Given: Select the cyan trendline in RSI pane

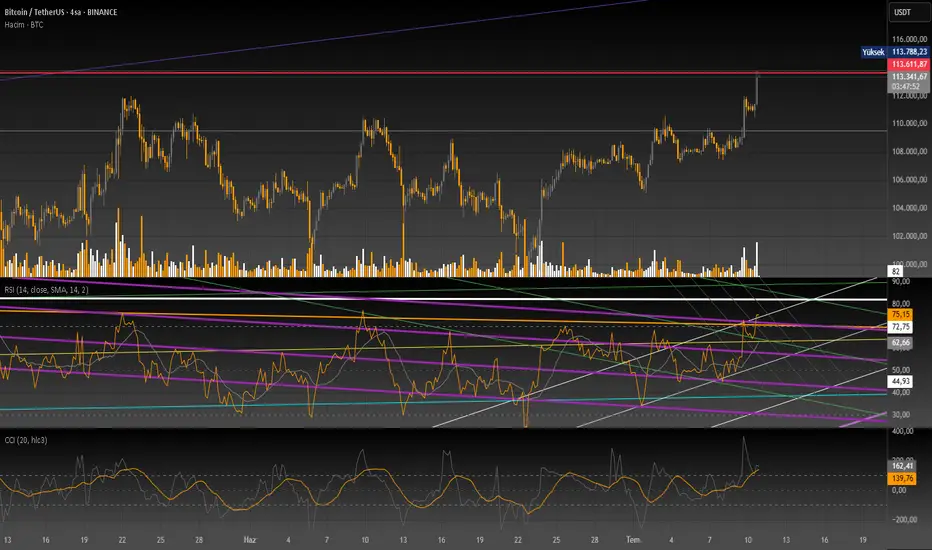Looking at the screenshot, I should (443, 401).
